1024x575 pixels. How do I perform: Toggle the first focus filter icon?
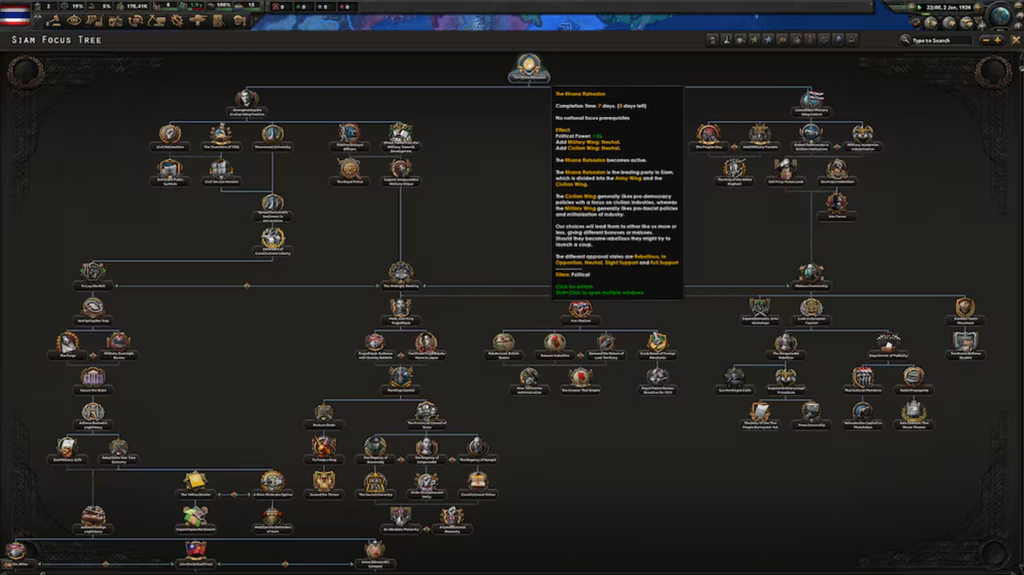tap(712, 40)
